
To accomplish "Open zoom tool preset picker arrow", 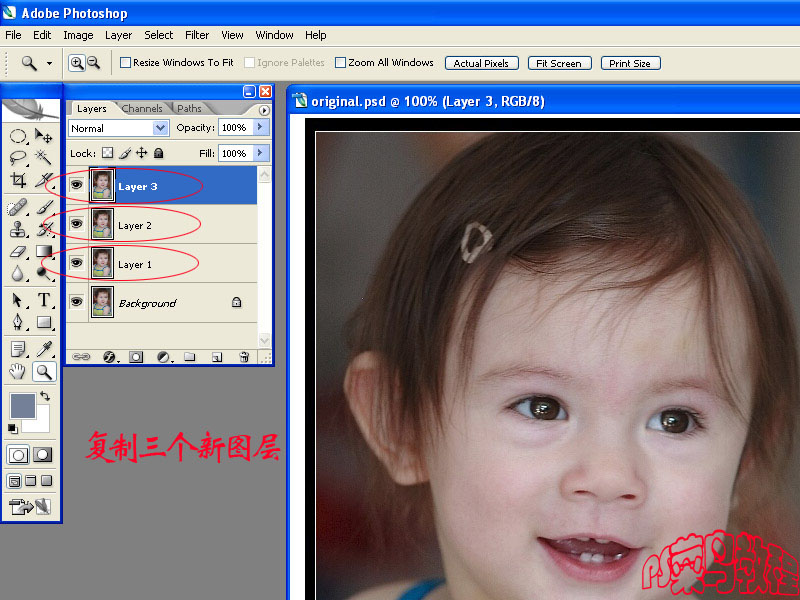I will [x=49, y=63].
